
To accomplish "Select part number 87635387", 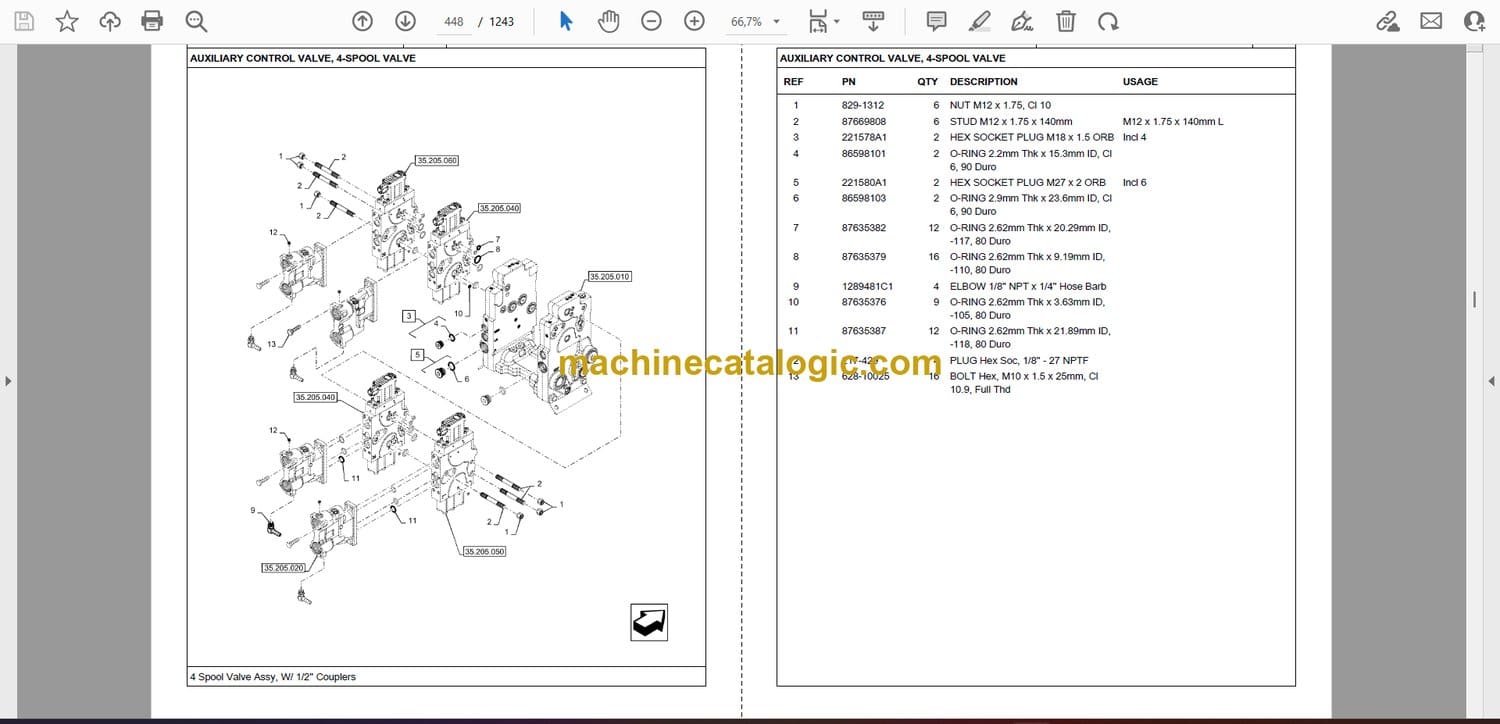I will click(x=864, y=331).
